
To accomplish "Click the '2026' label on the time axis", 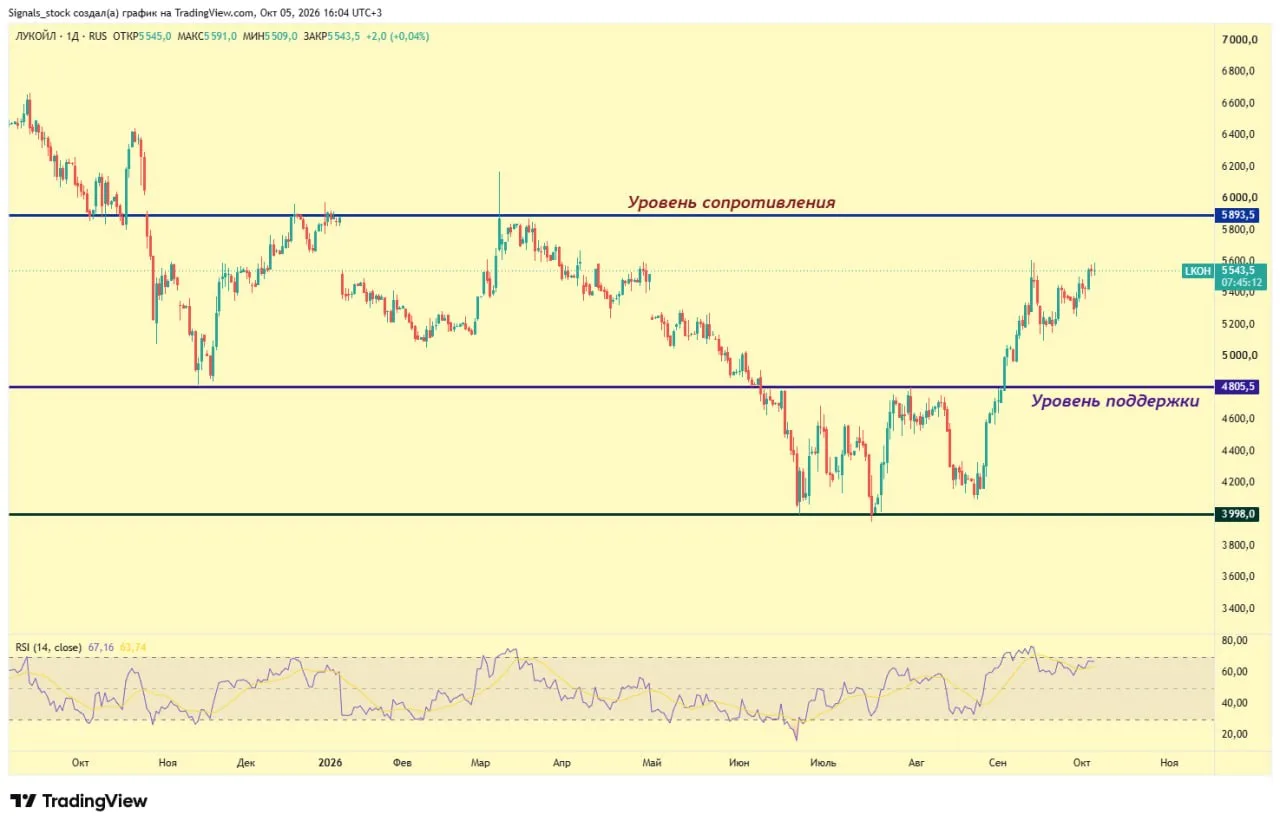I will (x=330, y=763).
